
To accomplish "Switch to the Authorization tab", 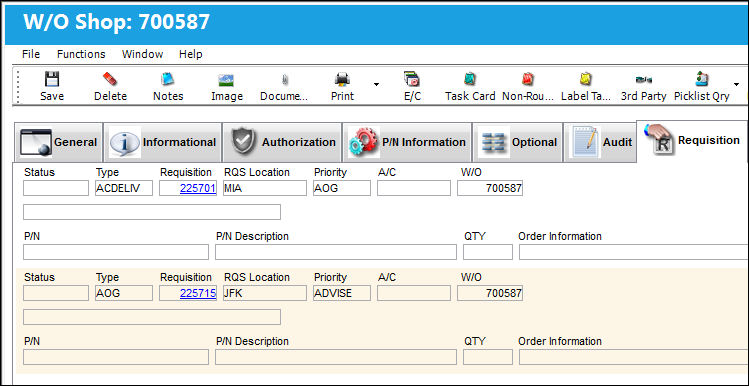I will click(x=282, y=142).
